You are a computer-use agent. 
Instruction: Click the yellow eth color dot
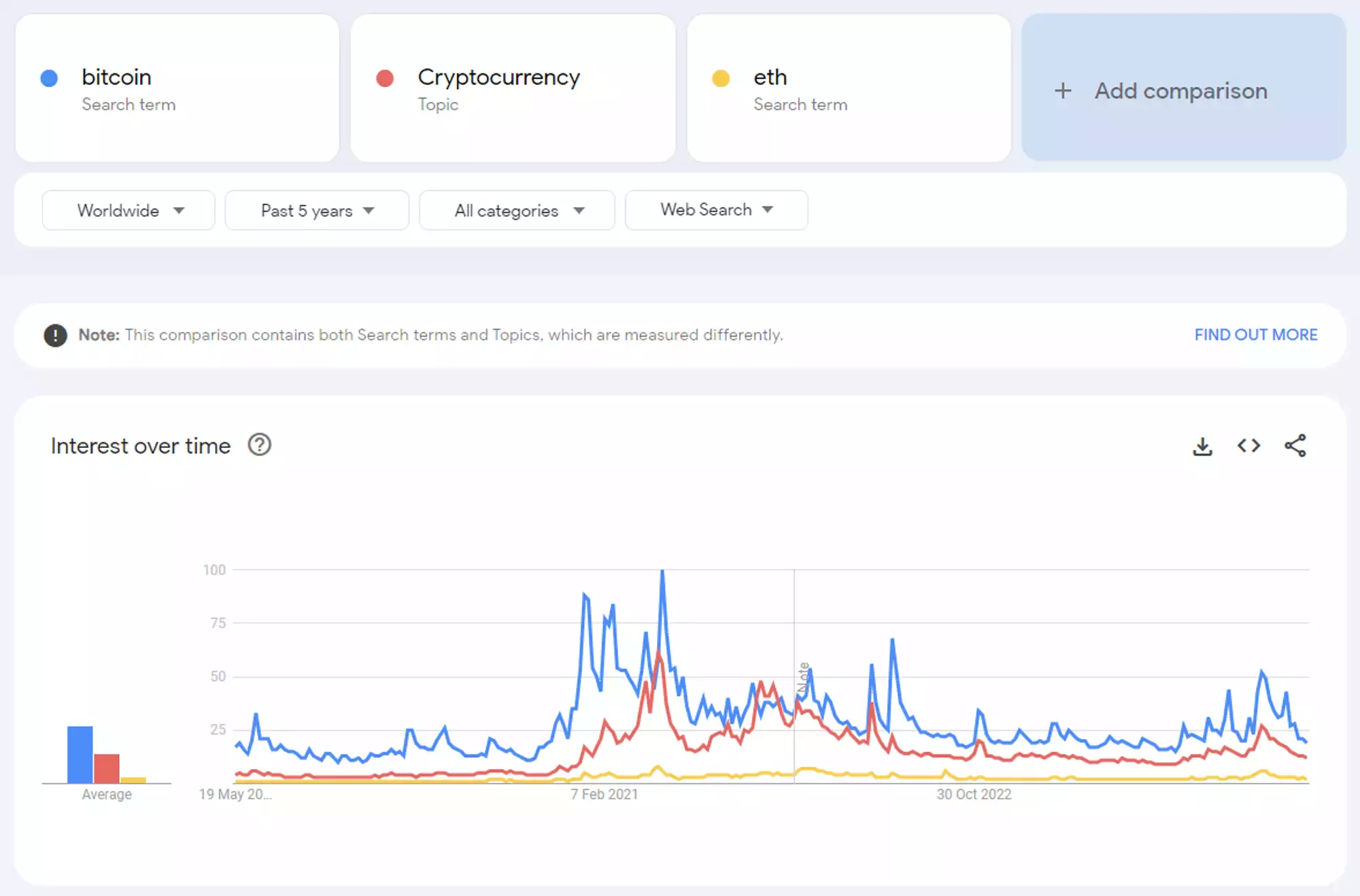coord(721,78)
